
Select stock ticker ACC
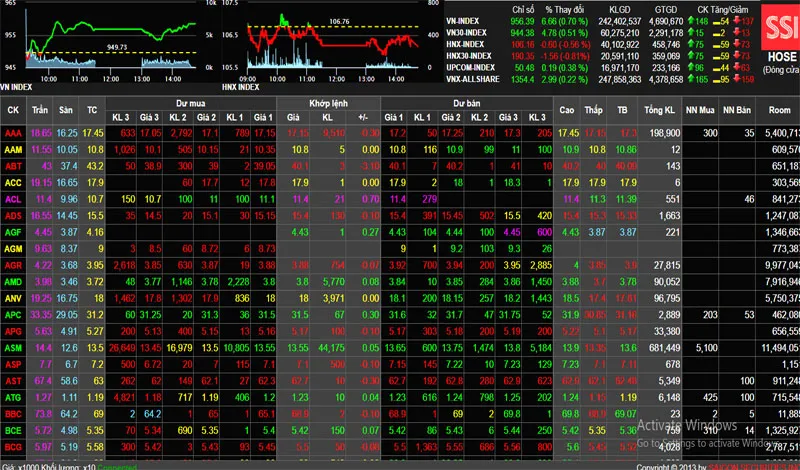coord(13,183)
